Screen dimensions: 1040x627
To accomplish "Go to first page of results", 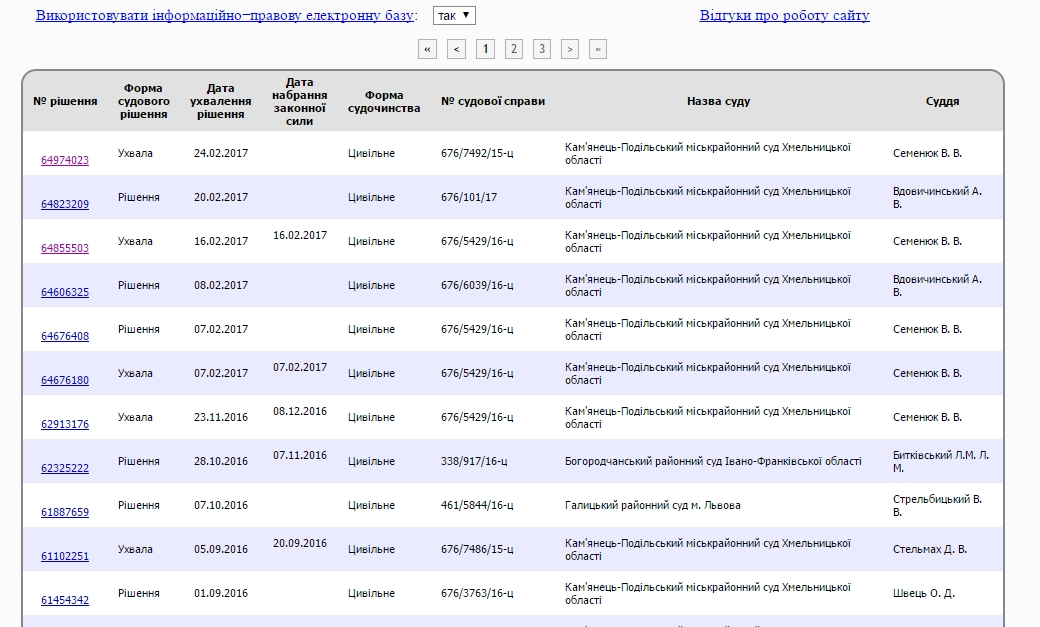I will coord(428,49).
